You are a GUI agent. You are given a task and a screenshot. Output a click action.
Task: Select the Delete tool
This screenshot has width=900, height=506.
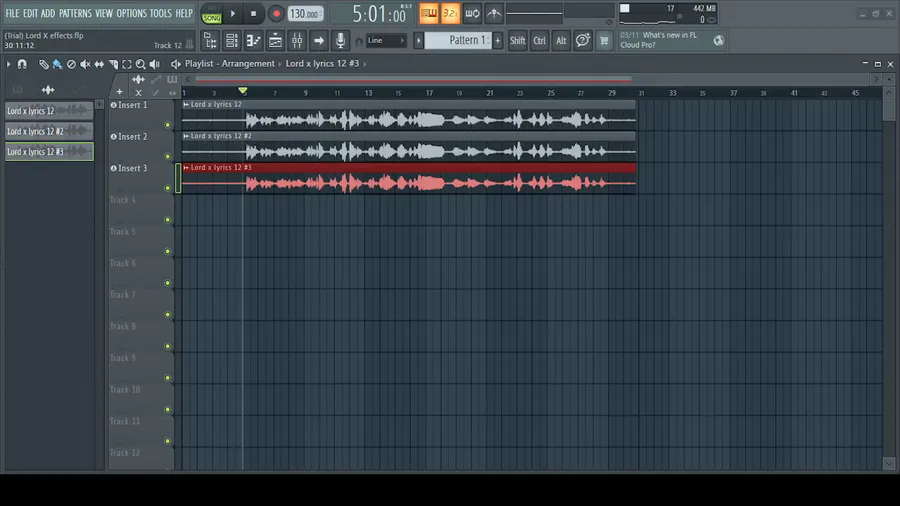[71, 64]
